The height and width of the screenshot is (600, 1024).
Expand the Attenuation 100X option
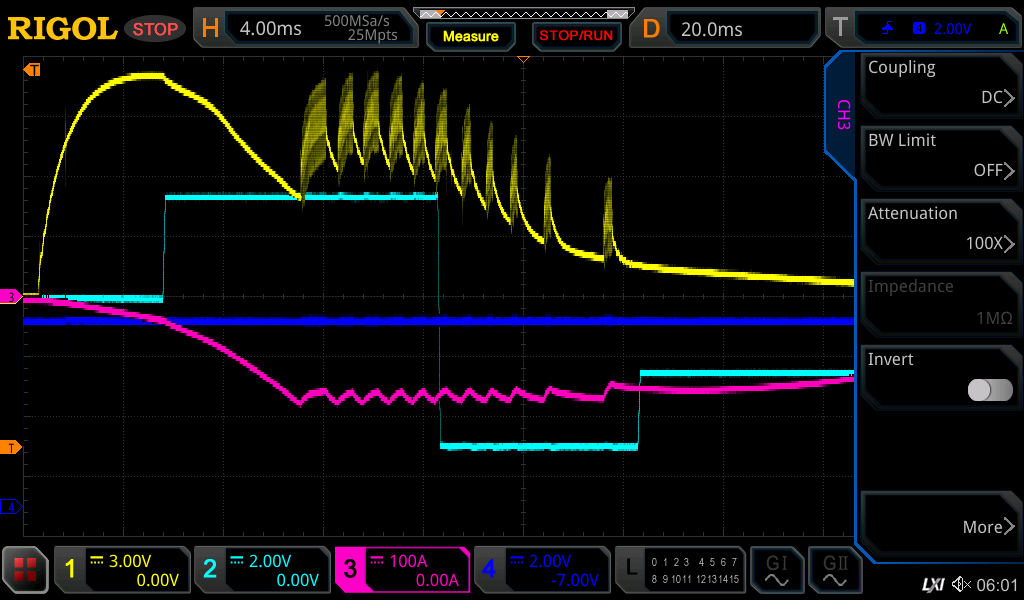pos(940,230)
